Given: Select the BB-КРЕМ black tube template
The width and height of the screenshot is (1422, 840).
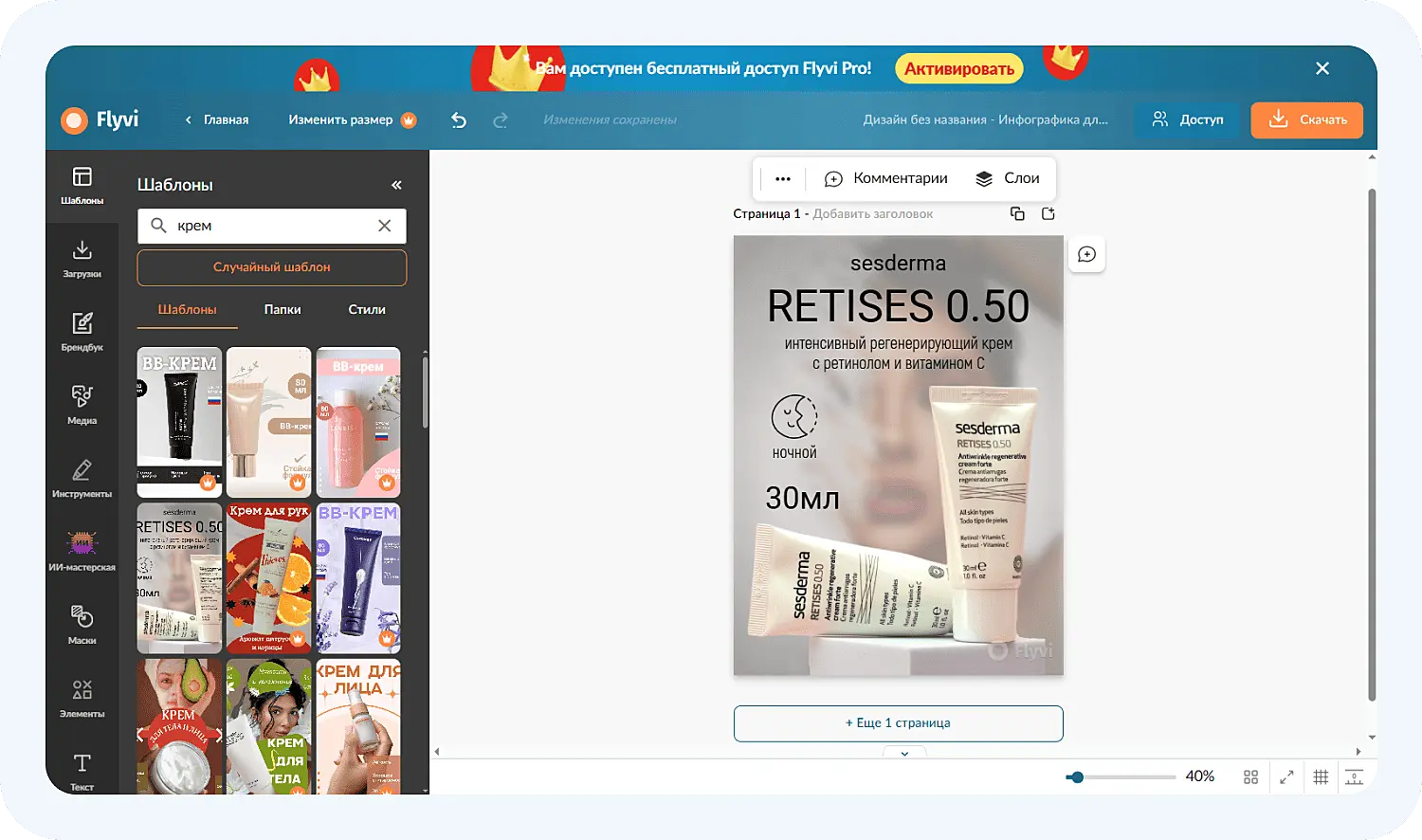Looking at the screenshot, I should pyautogui.click(x=179, y=422).
